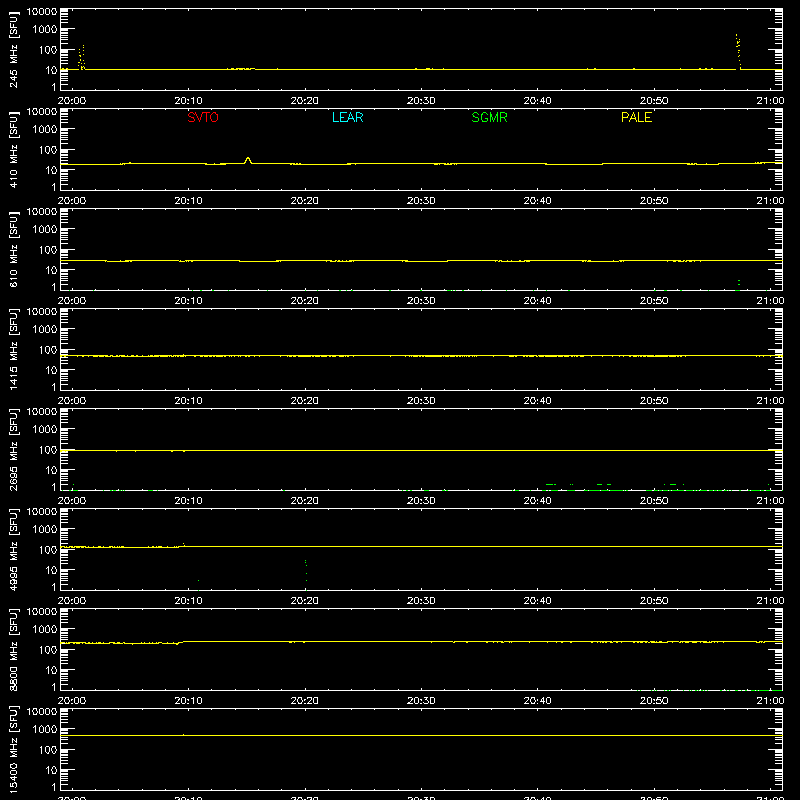
Task: Click the dotted spike near 20:01 on the 245 MHz trace
Action: pyautogui.click(x=81, y=57)
